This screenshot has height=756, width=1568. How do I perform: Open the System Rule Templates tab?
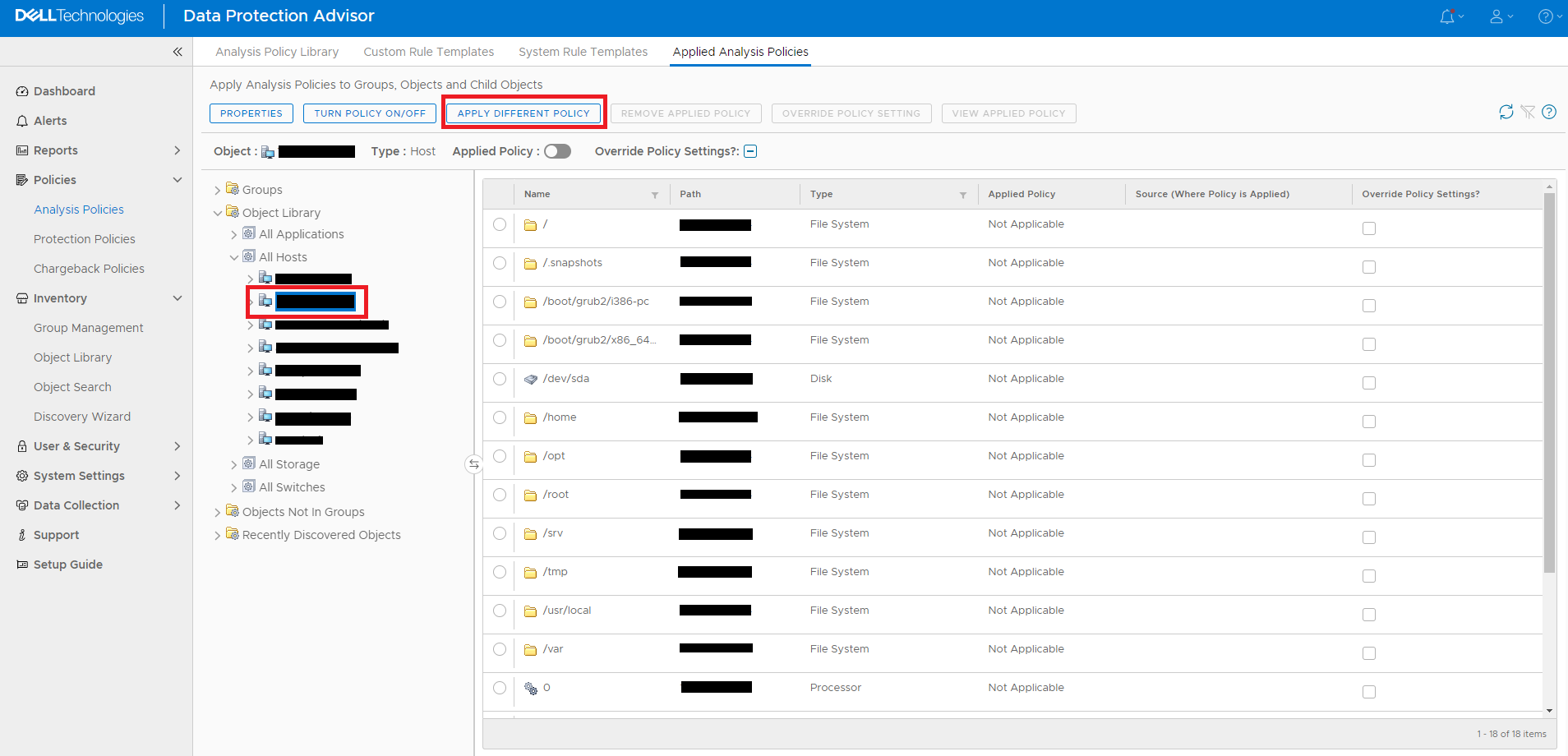(x=583, y=52)
